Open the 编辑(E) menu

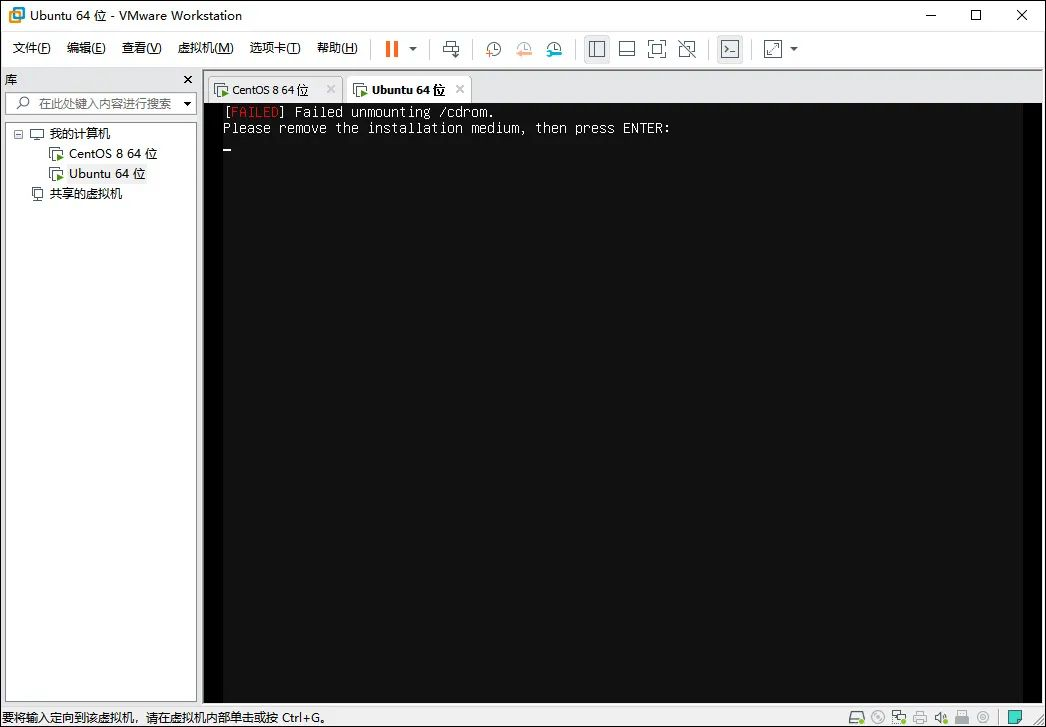pos(86,48)
